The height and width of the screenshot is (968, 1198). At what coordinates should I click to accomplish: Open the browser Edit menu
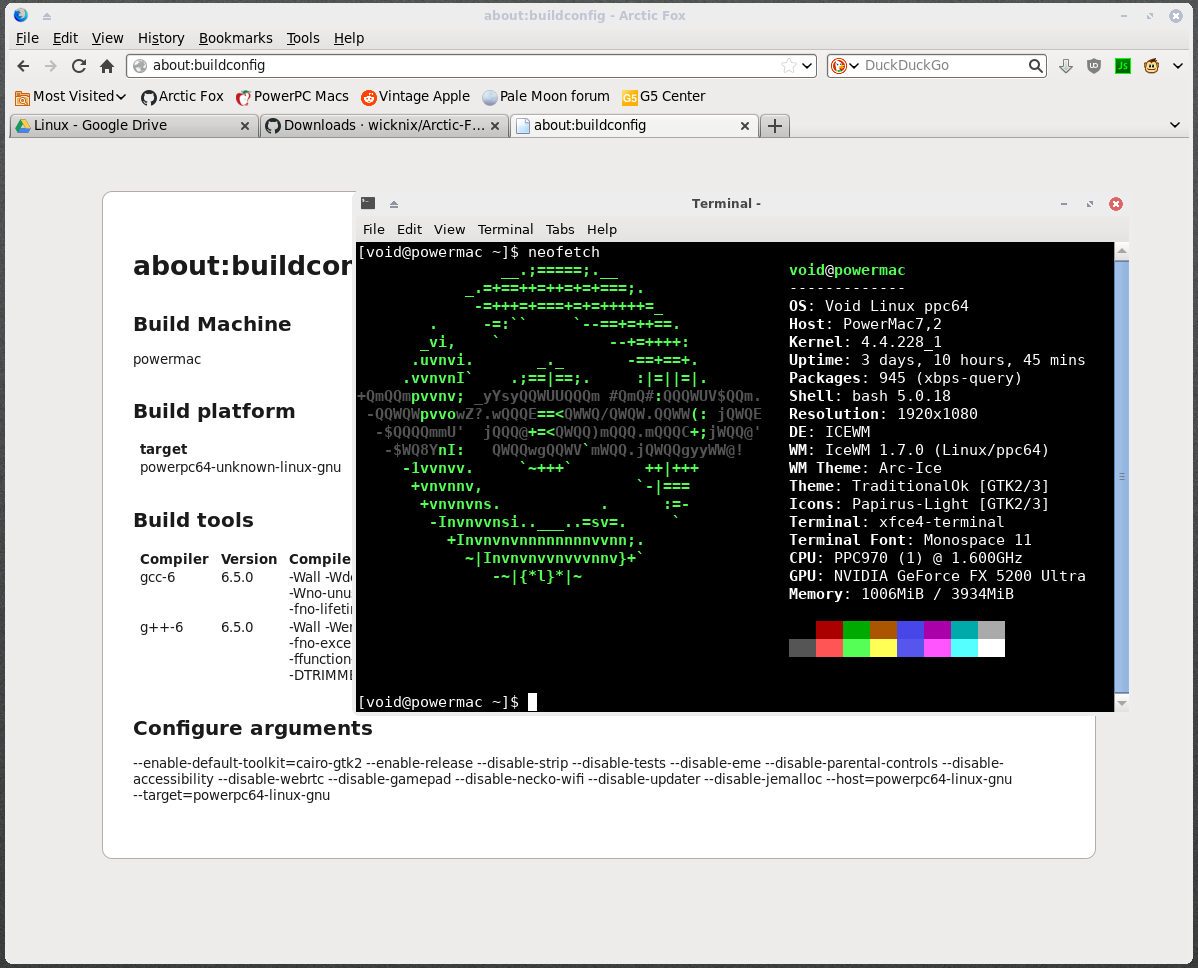[x=65, y=38]
